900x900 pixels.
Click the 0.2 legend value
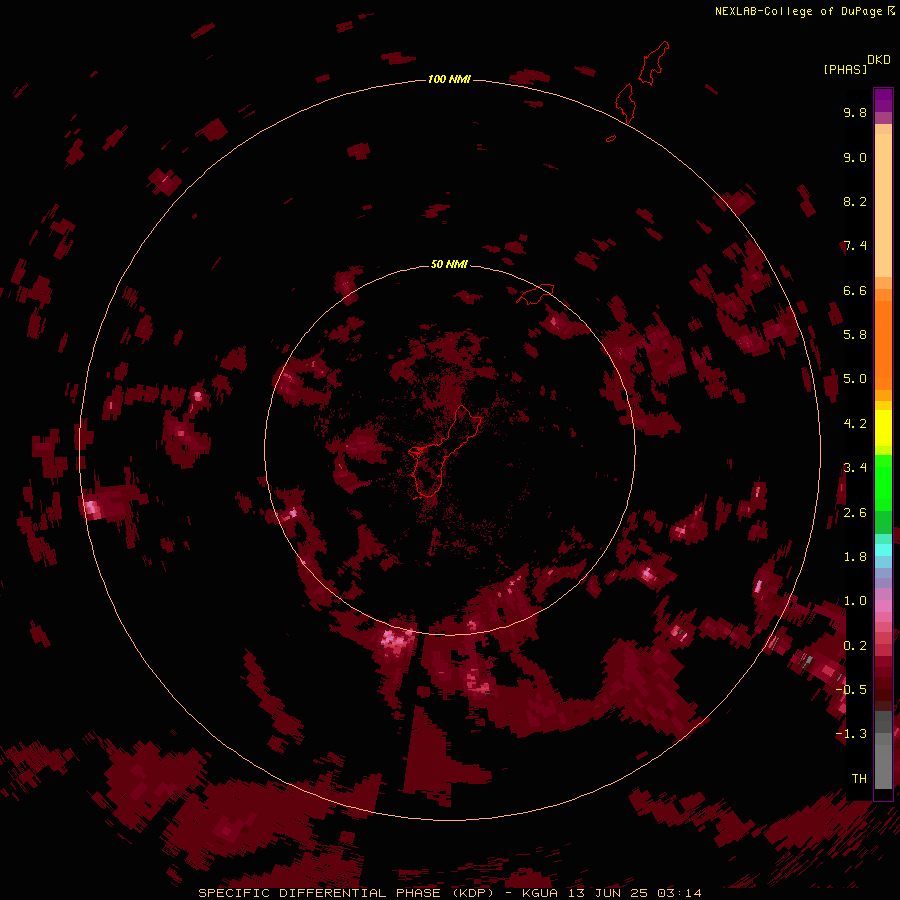point(855,646)
